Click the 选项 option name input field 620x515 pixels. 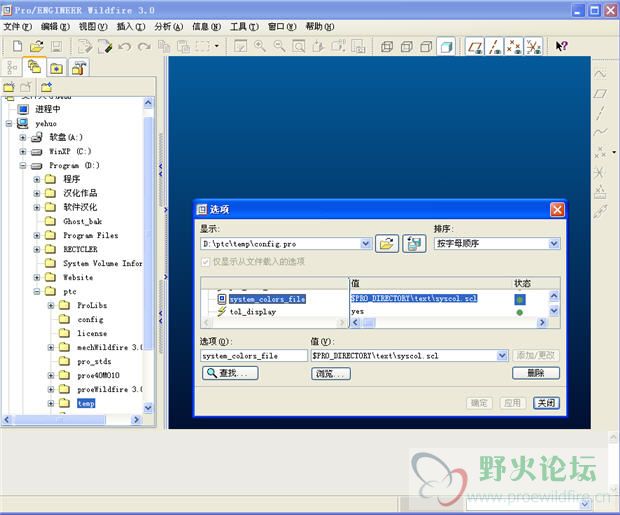253,356
